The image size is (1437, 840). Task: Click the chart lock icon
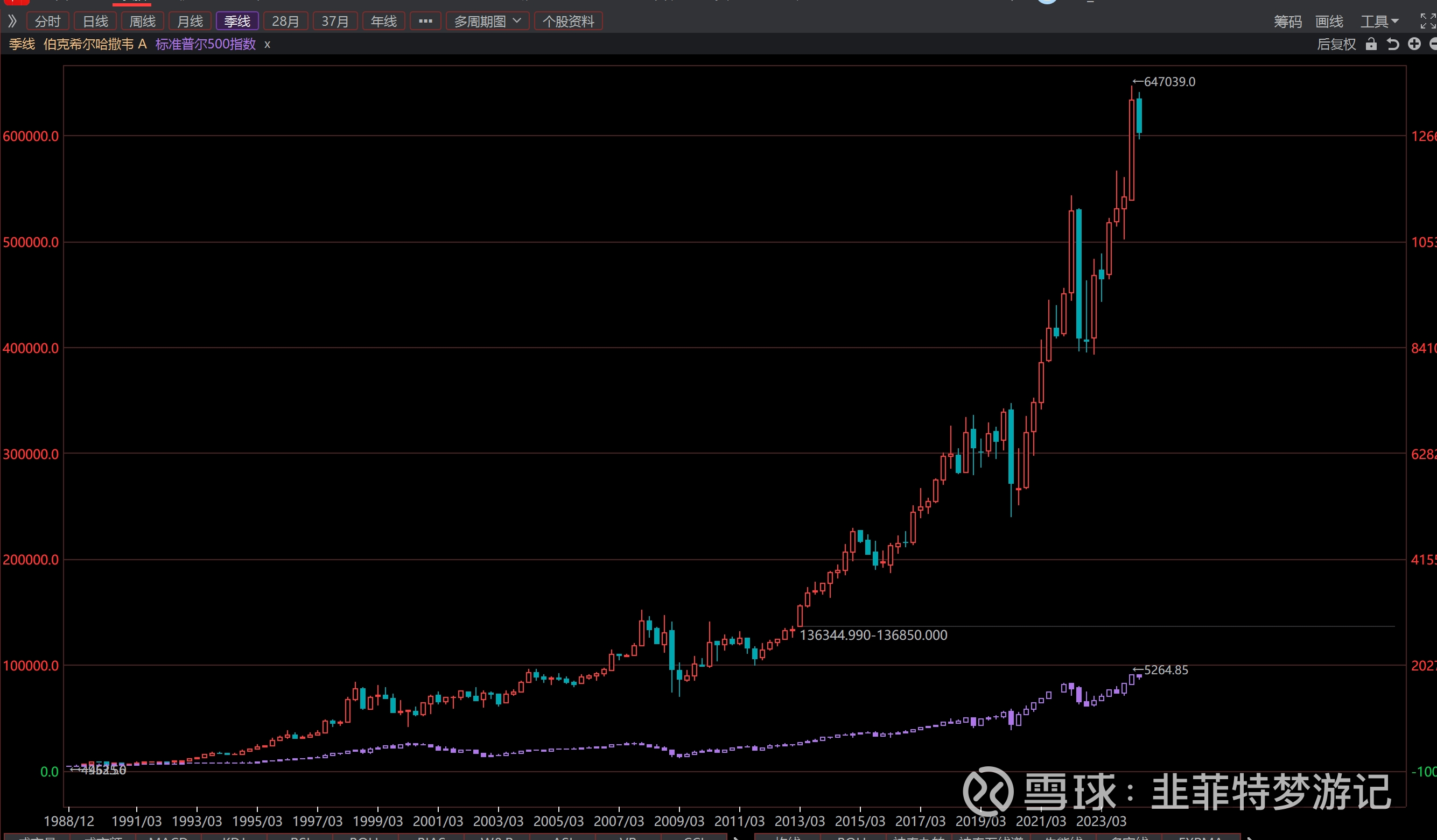pos(1371,44)
